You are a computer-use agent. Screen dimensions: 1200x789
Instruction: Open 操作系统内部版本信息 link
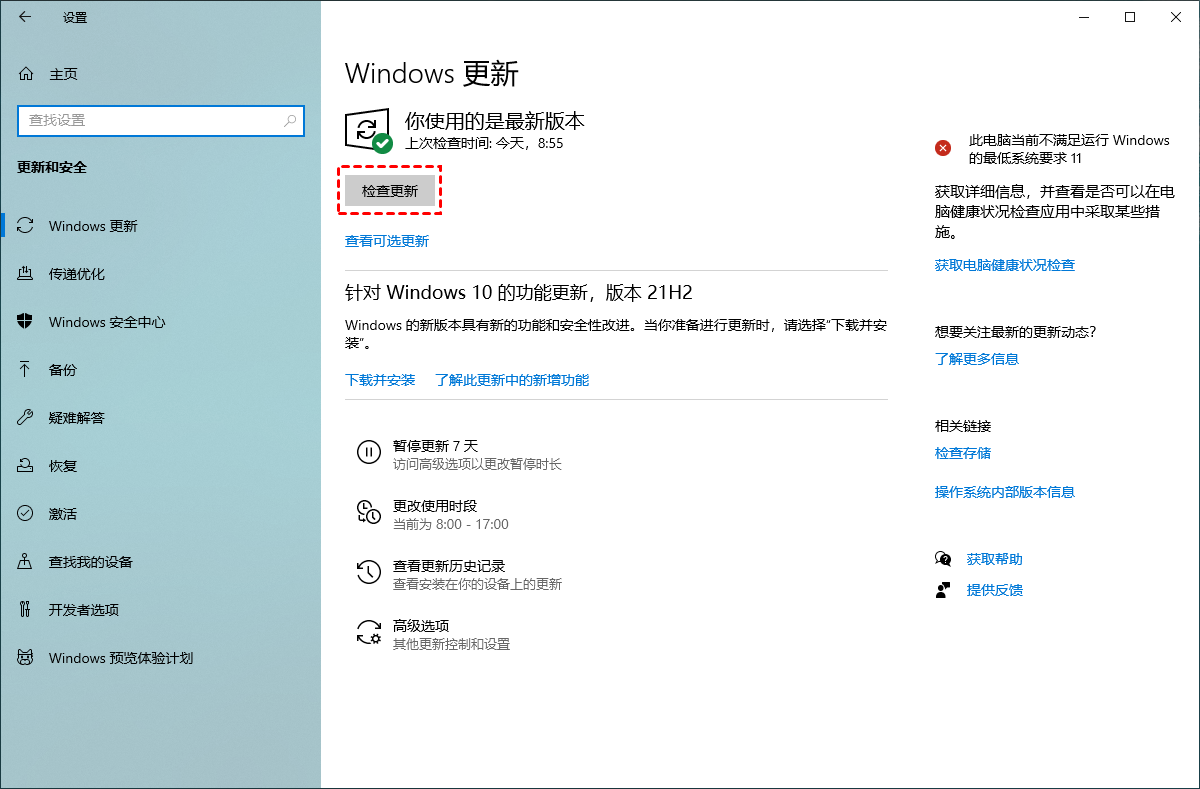[x=1005, y=492]
